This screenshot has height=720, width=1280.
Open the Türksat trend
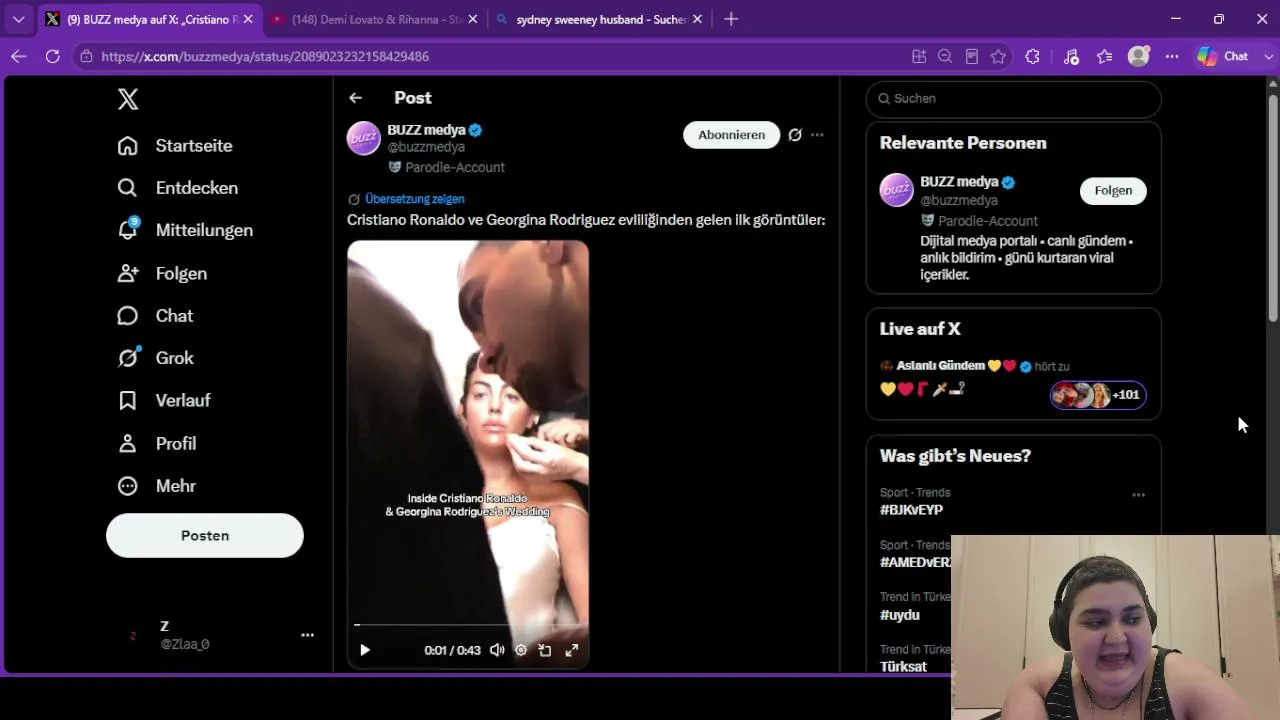point(903,667)
